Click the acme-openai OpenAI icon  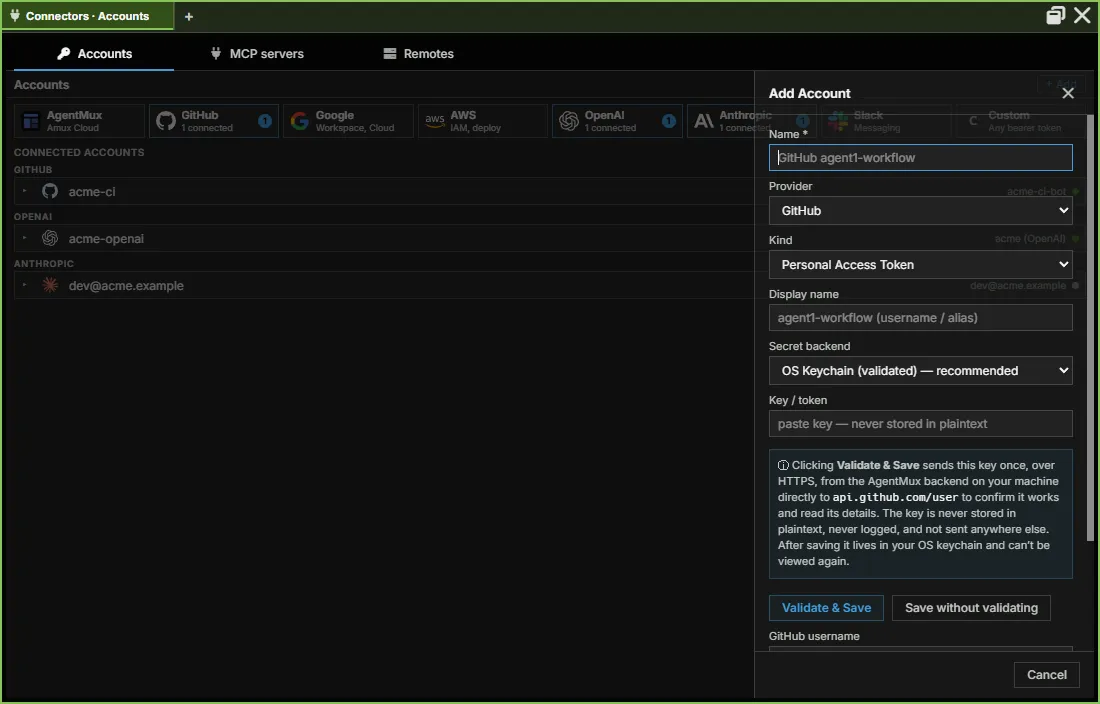(50, 238)
